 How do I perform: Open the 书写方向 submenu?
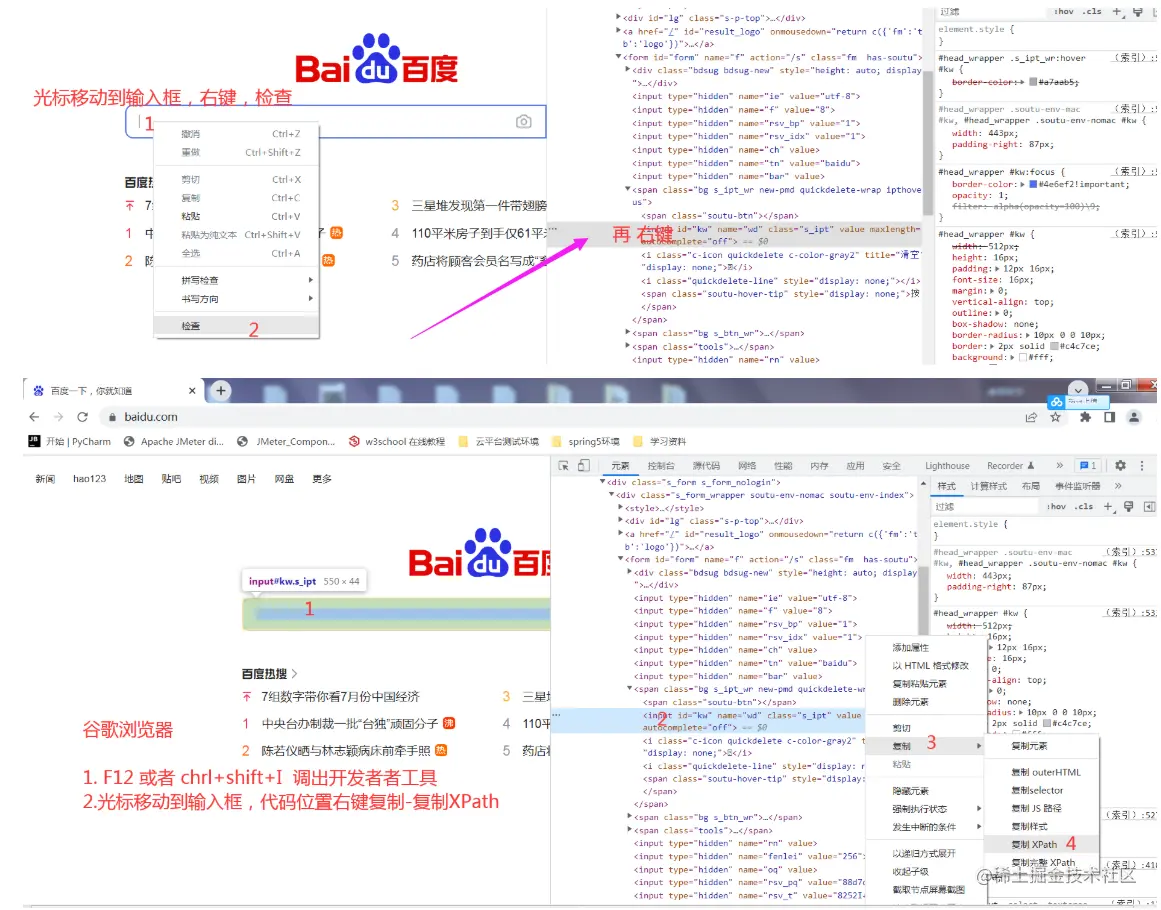tap(237, 299)
